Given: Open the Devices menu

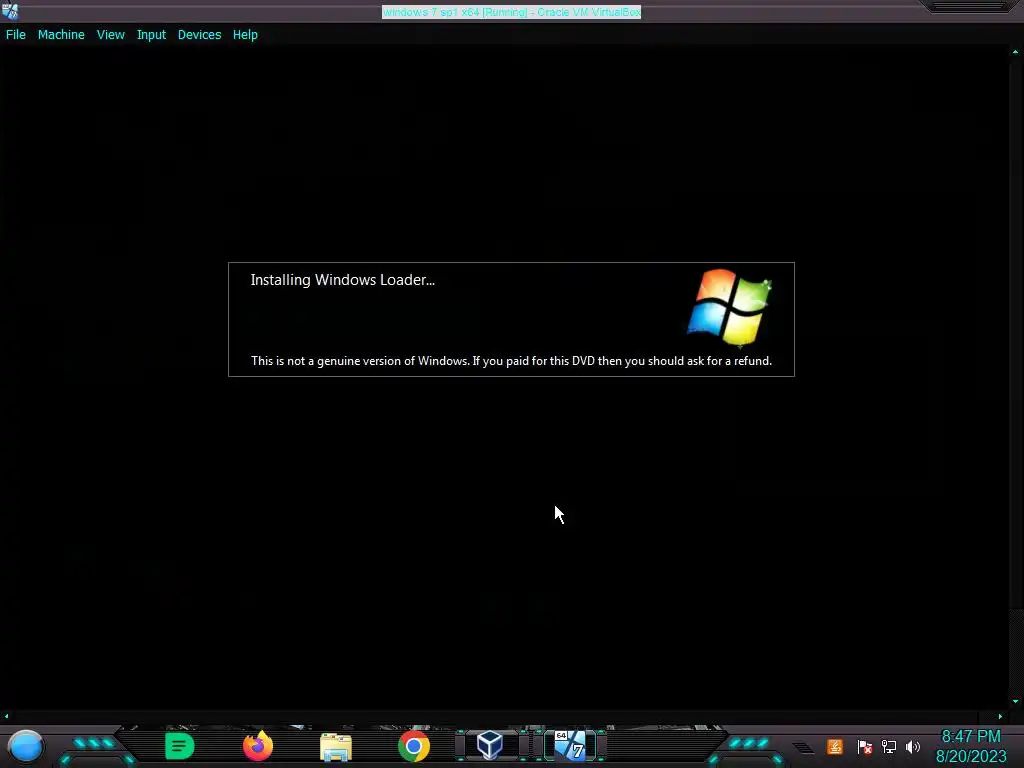Looking at the screenshot, I should [199, 35].
